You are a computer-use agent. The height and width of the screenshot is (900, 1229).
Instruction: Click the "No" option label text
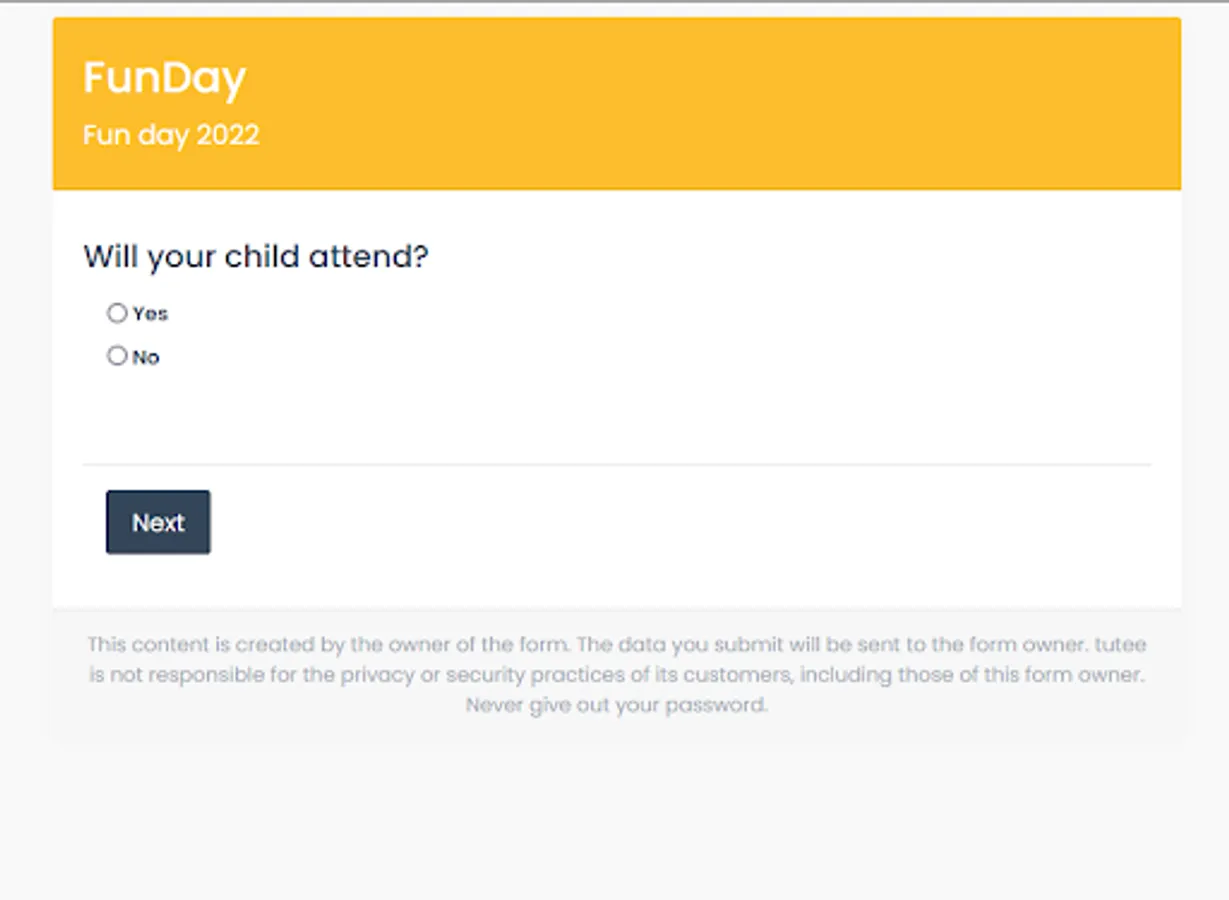tap(146, 358)
